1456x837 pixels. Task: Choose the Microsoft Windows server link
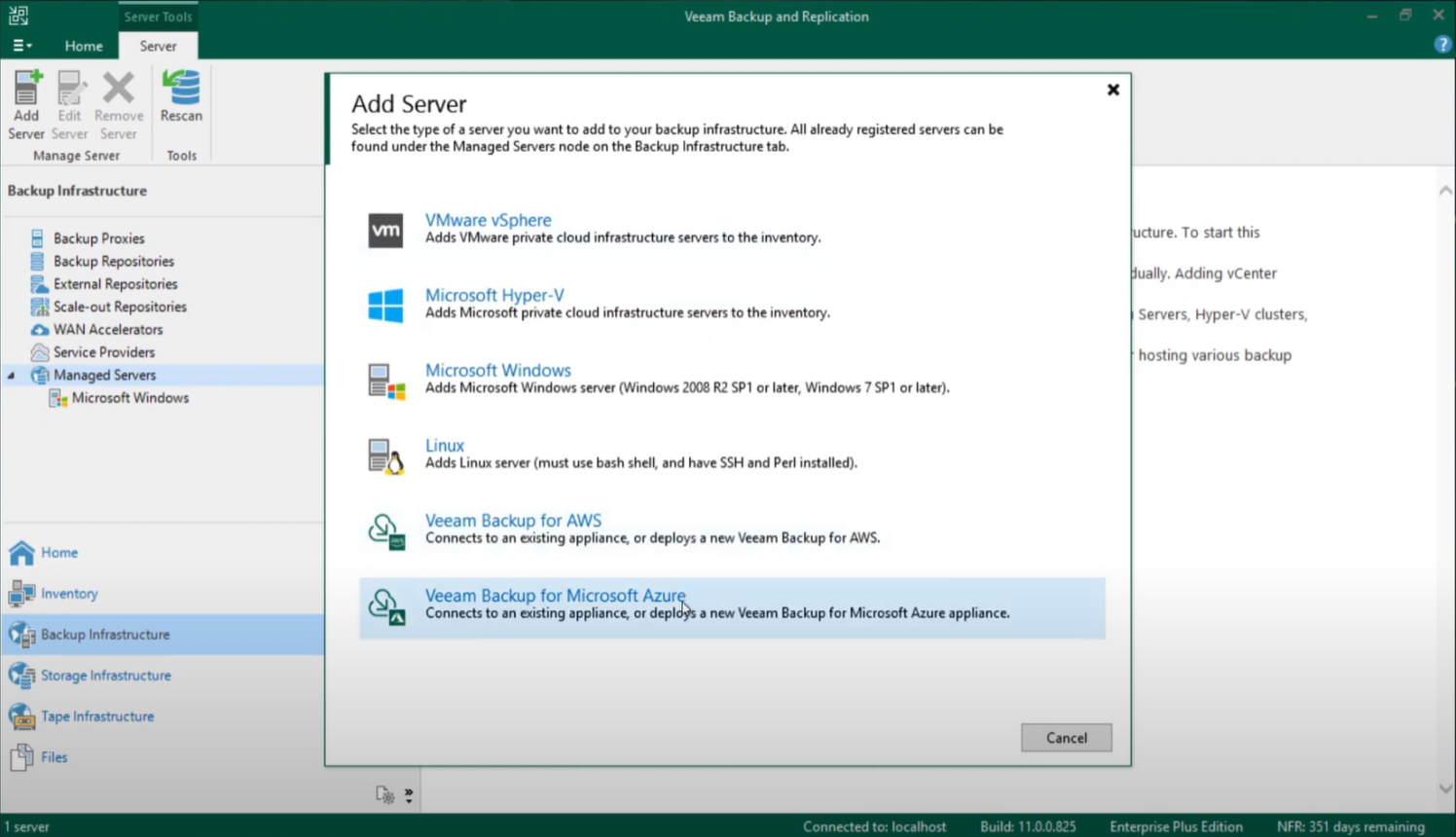point(498,370)
